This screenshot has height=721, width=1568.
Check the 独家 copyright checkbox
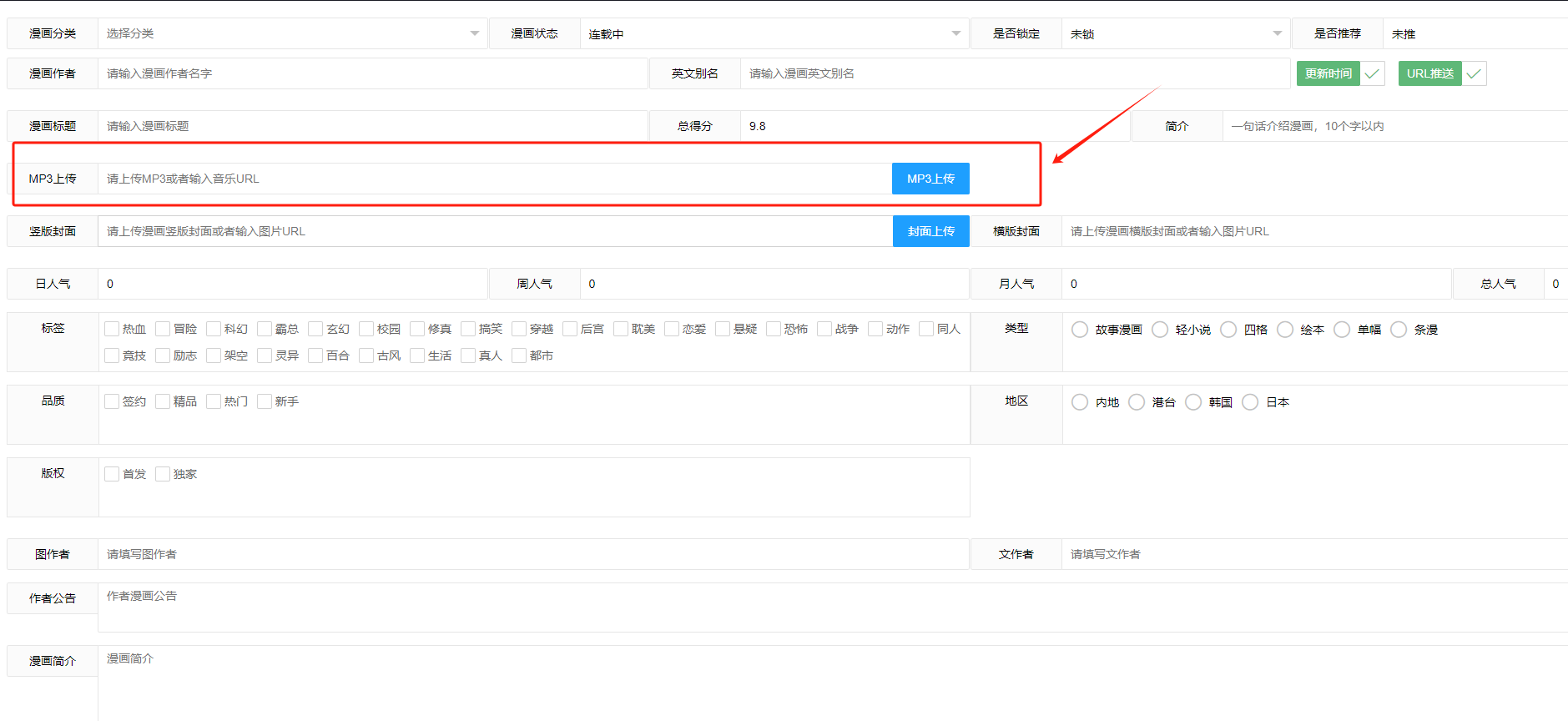[x=163, y=474]
